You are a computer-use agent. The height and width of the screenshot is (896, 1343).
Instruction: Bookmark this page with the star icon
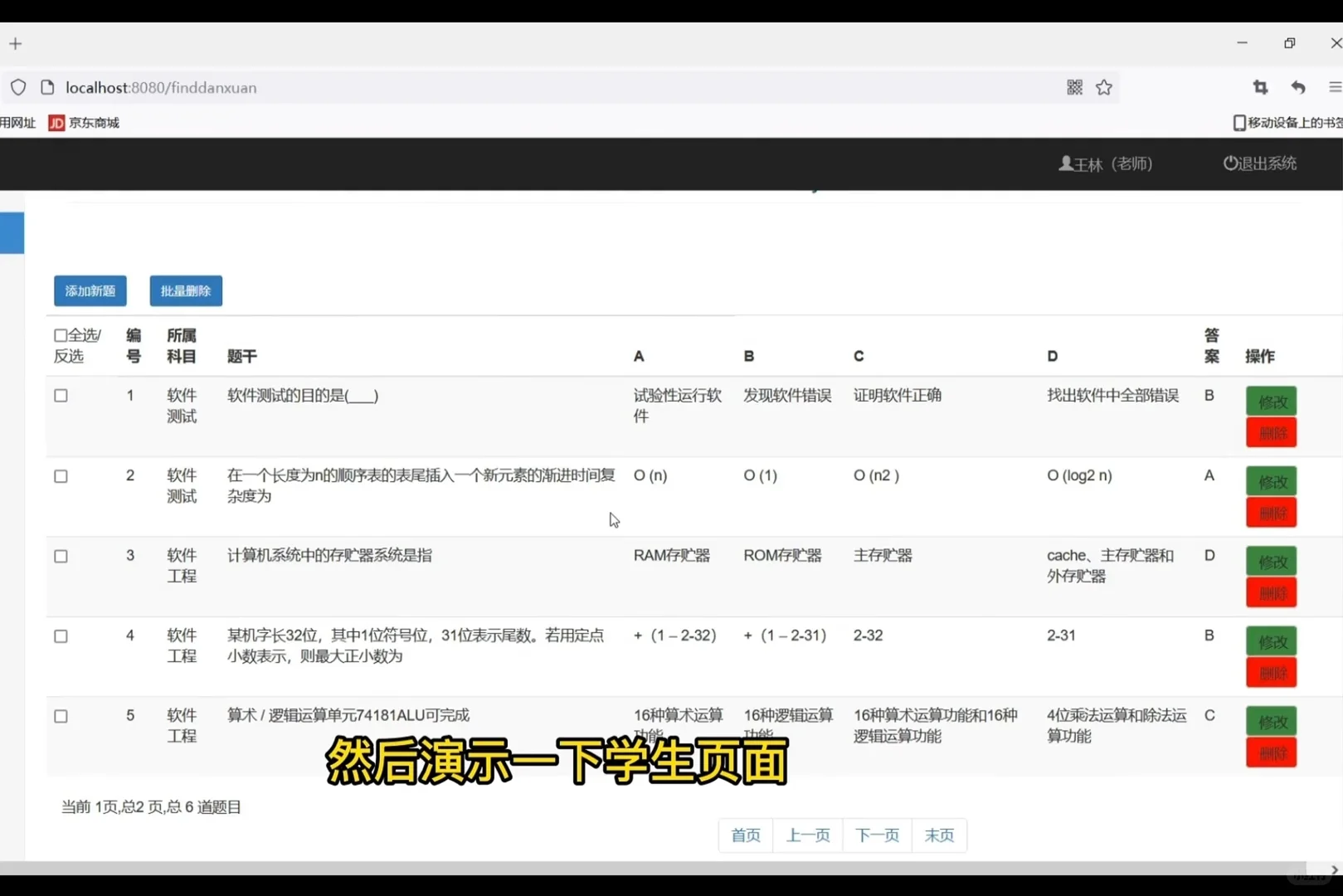tap(1104, 87)
